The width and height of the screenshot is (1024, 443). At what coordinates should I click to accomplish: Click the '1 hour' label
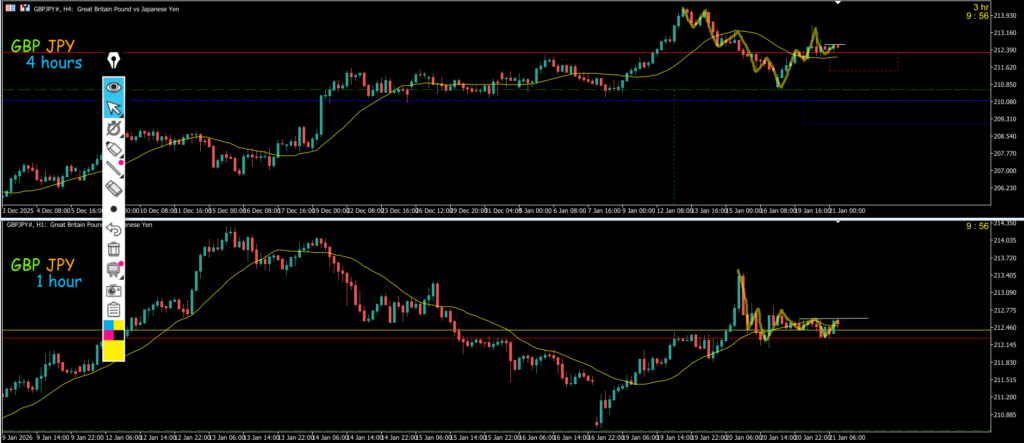pyautogui.click(x=59, y=282)
